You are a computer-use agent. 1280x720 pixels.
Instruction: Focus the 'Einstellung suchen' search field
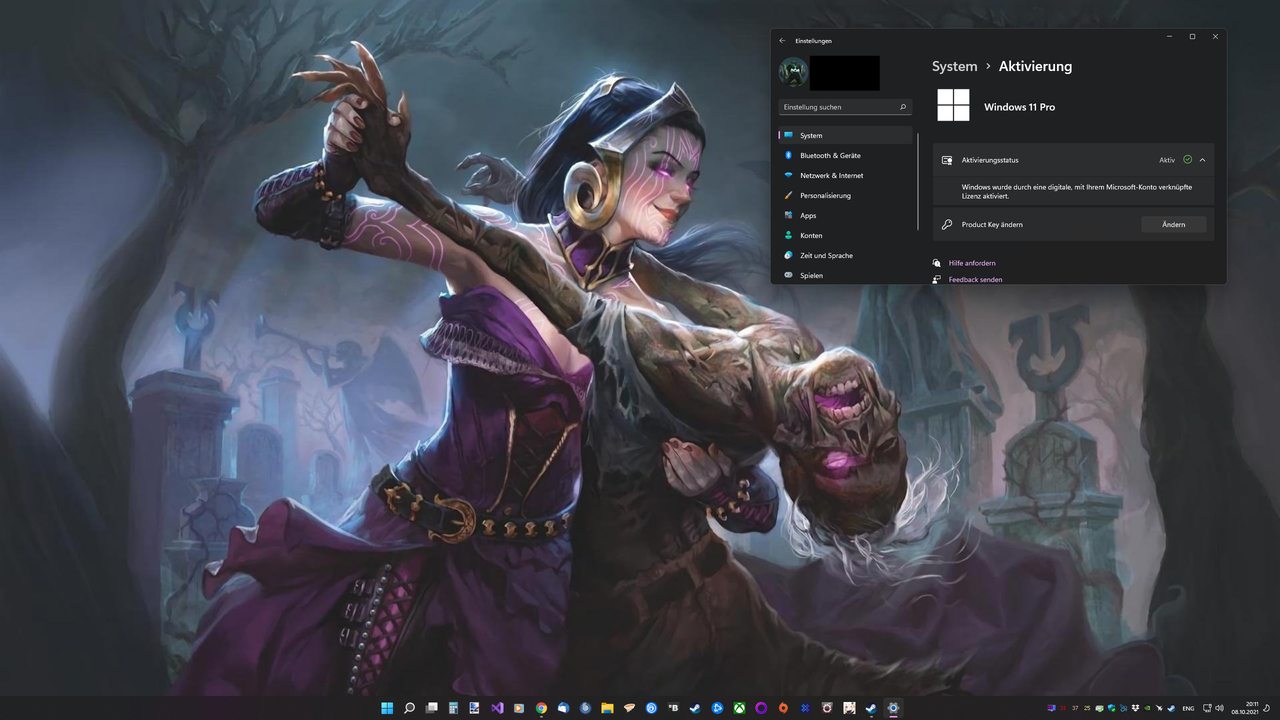(845, 107)
